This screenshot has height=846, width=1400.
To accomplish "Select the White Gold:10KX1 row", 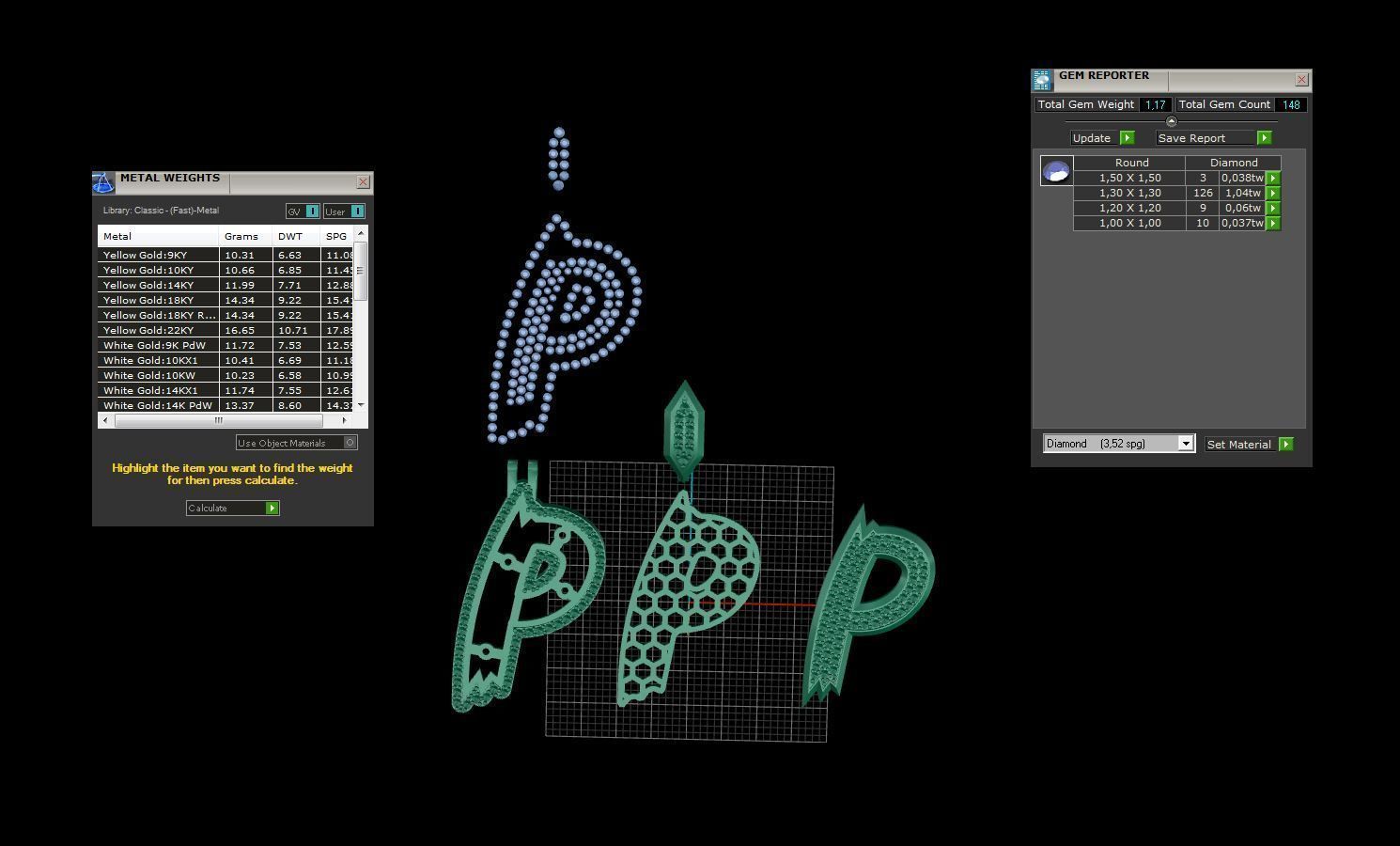I will 226,360.
